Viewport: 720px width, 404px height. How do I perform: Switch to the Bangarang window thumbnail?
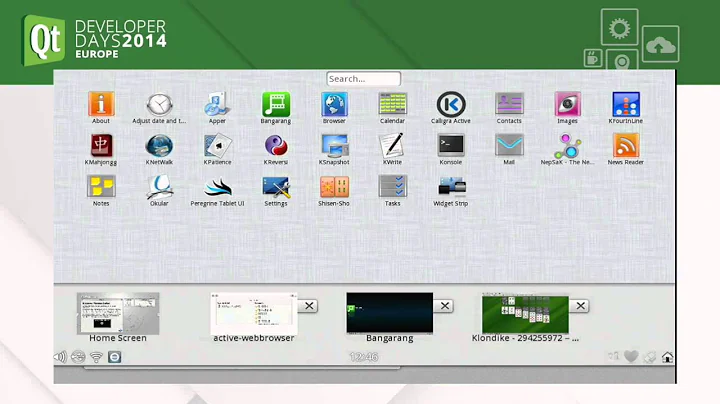pyautogui.click(x=389, y=313)
